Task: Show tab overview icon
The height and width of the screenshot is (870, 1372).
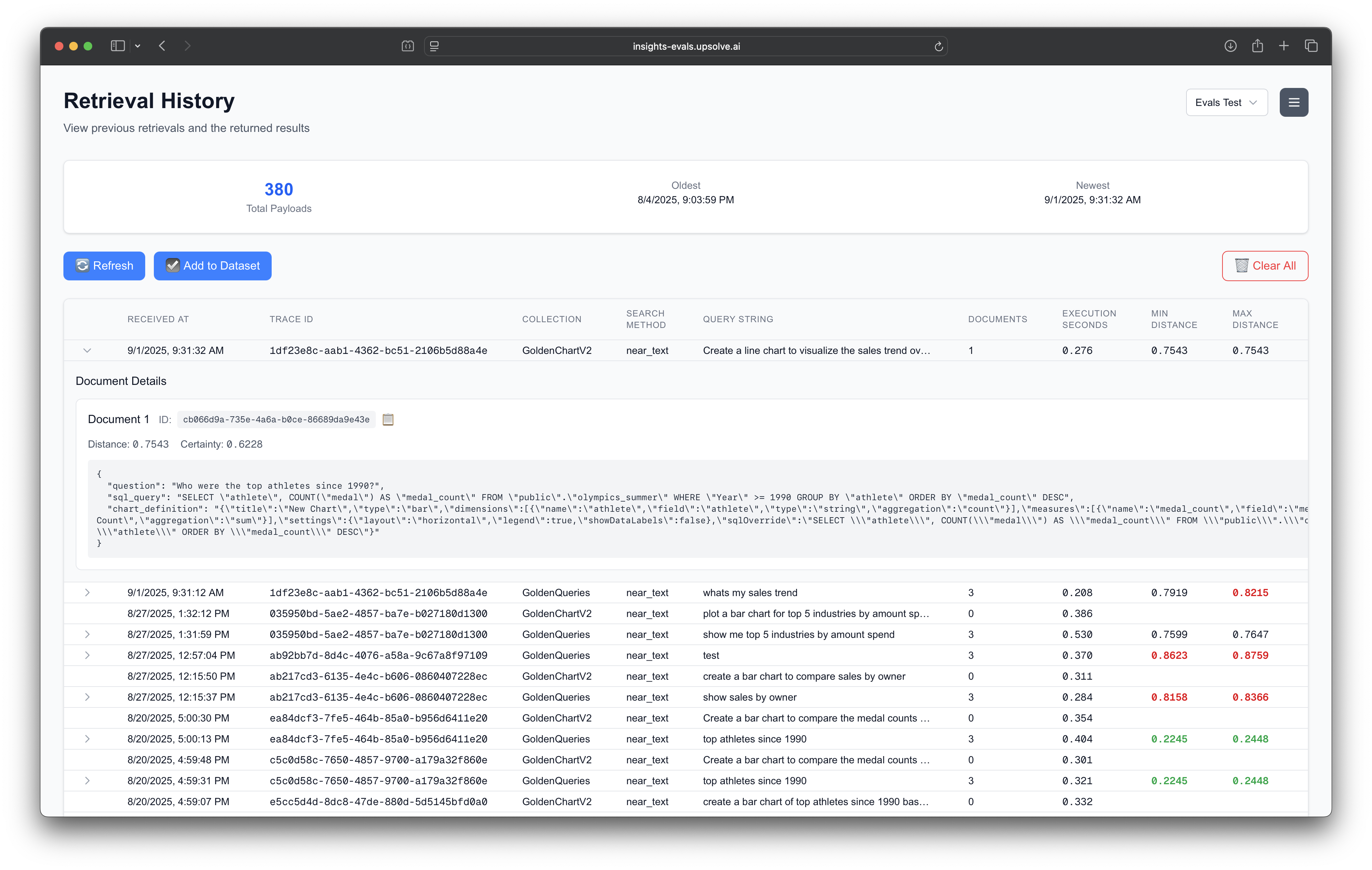Action: 1311,46
